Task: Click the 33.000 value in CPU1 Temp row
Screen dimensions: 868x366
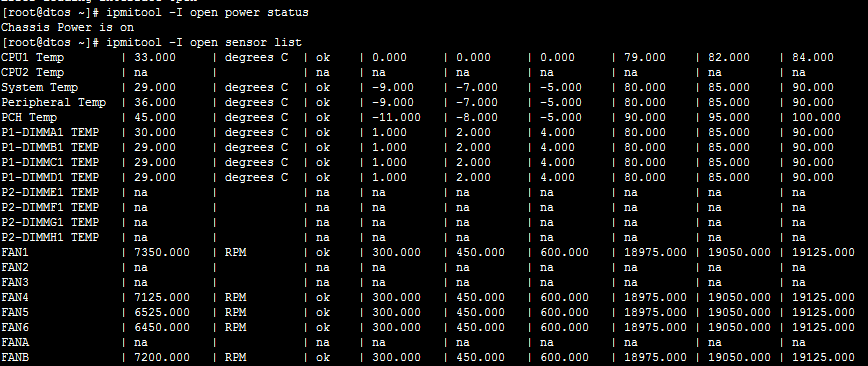Action: (155, 57)
